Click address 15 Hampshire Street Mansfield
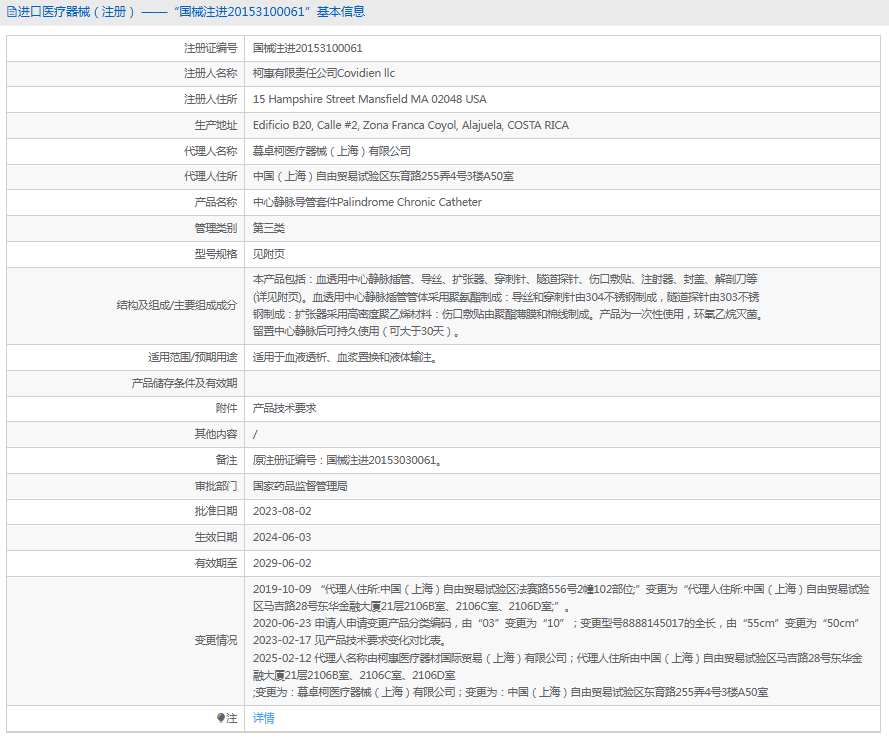The image size is (889, 741). 370,99
